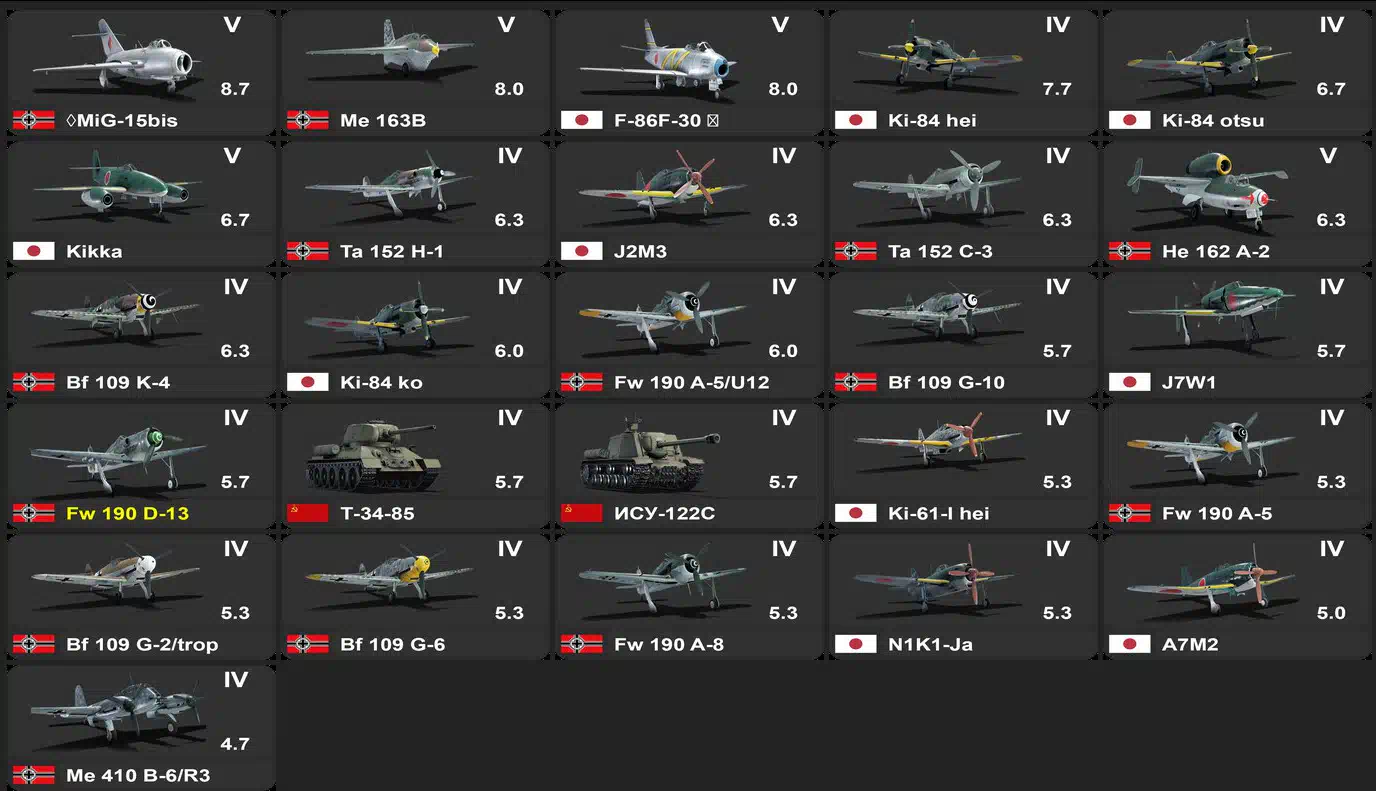The image size is (1376, 791).
Task: Select the T-34-85 tank icon
Action: click(x=373, y=457)
